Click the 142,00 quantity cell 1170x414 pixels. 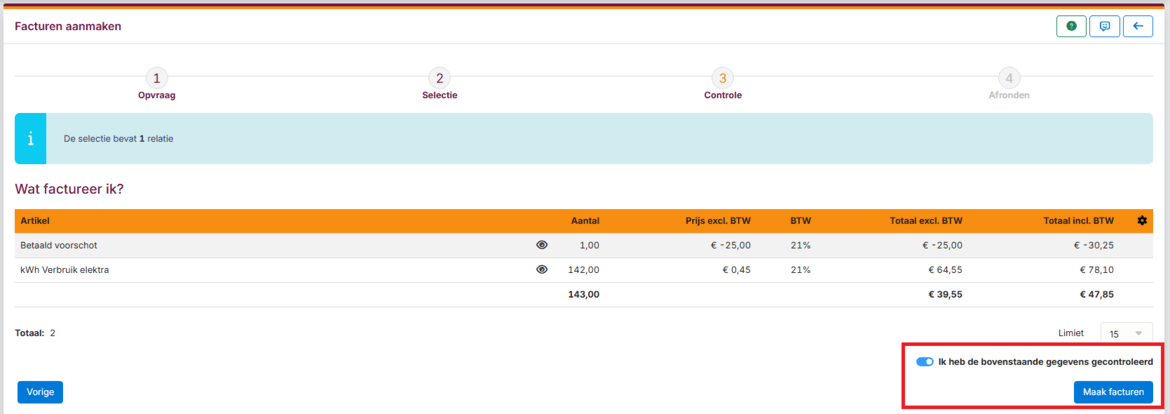[x=584, y=270]
